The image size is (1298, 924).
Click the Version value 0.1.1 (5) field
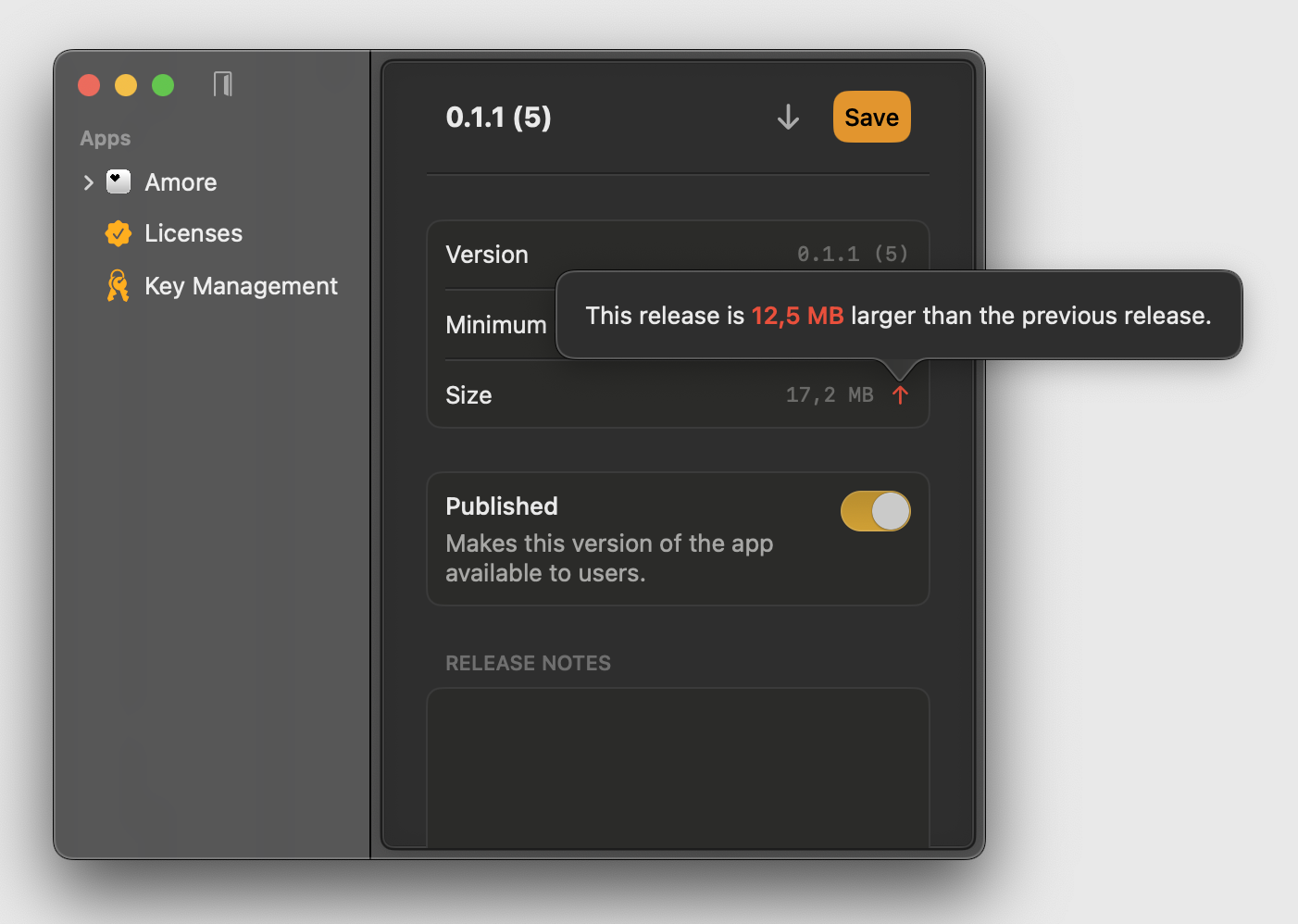click(x=852, y=254)
